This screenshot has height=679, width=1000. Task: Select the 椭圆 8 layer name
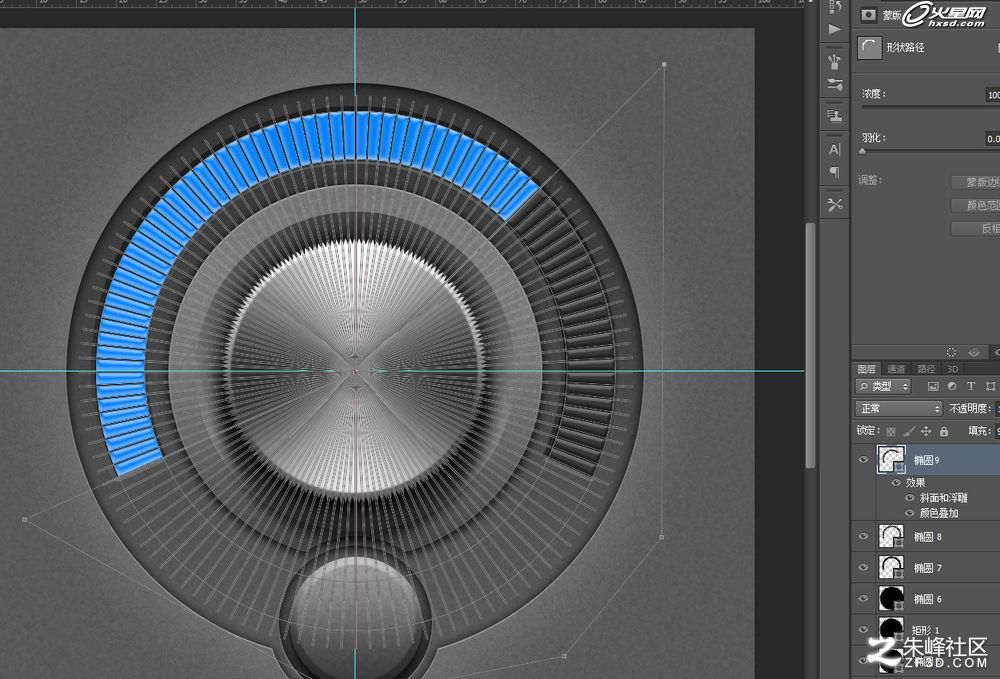click(x=927, y=537)
